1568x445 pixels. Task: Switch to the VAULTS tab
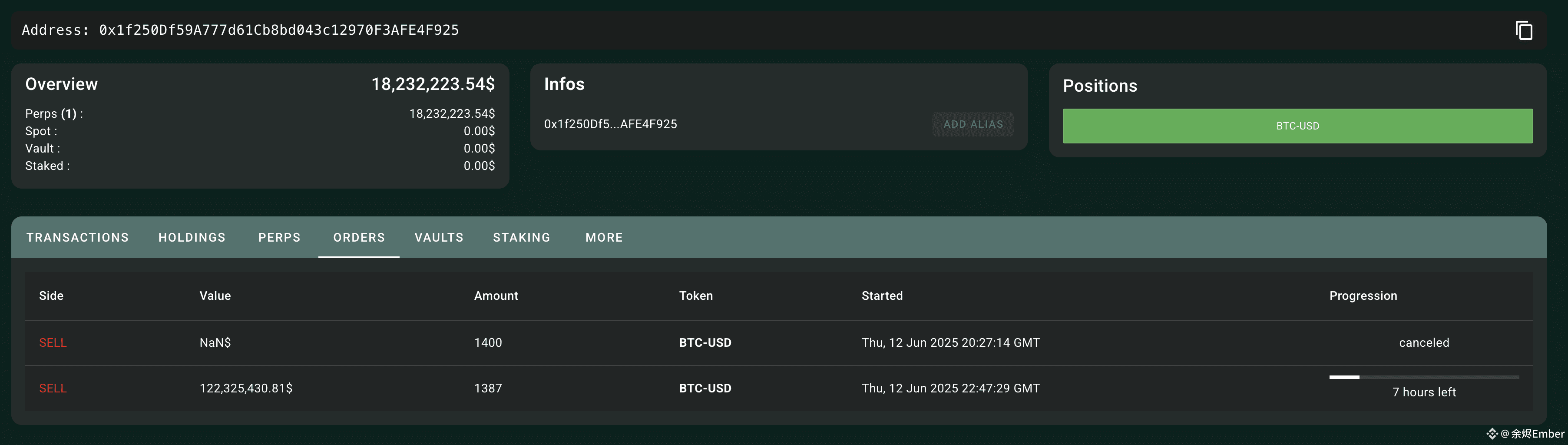coord(439,237)
